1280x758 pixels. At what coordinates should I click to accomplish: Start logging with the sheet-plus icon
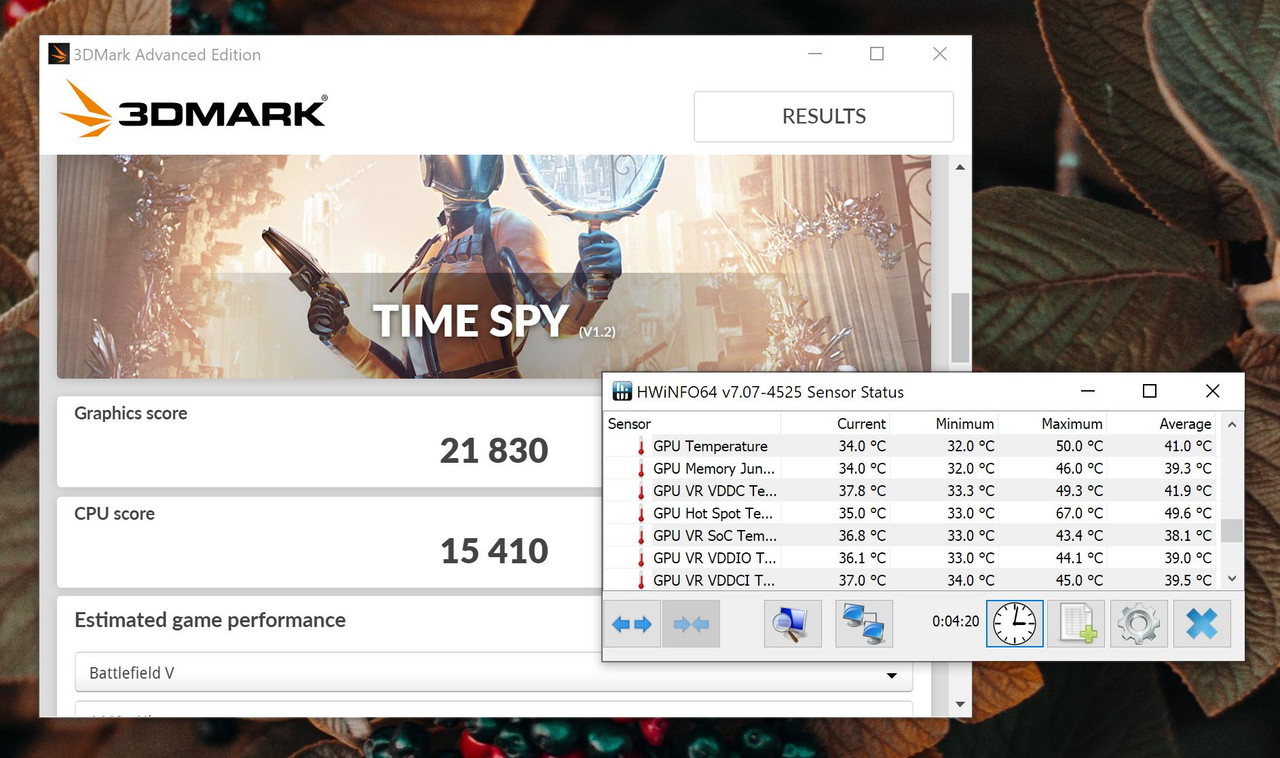coord(1077,624)
